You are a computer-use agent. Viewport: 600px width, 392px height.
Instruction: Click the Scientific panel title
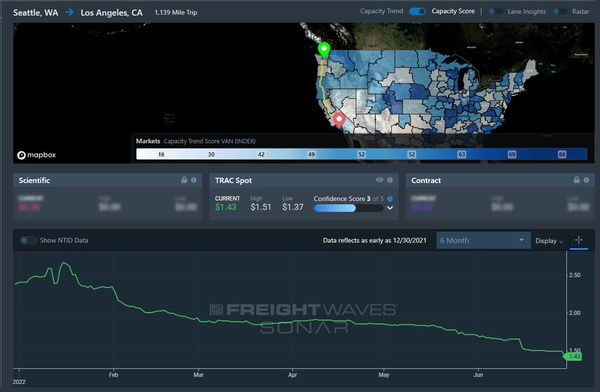(34, 180)
